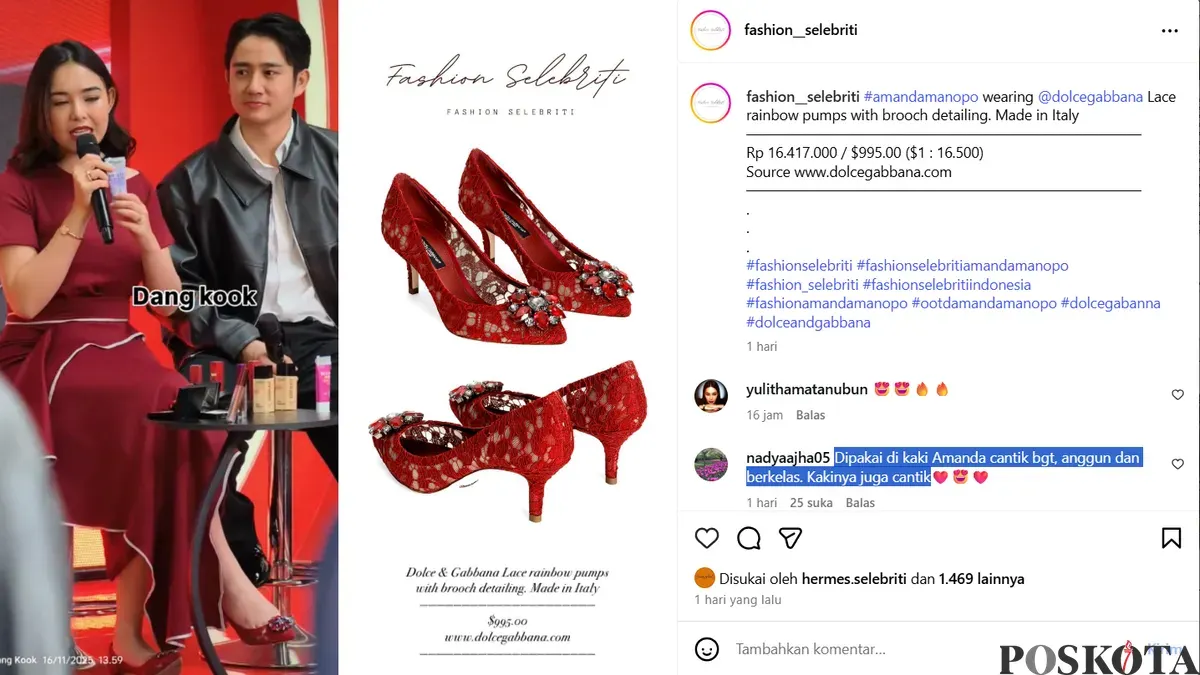Click the red shoes post image
The image size is (1200, 675).
(x=506, y=338)
